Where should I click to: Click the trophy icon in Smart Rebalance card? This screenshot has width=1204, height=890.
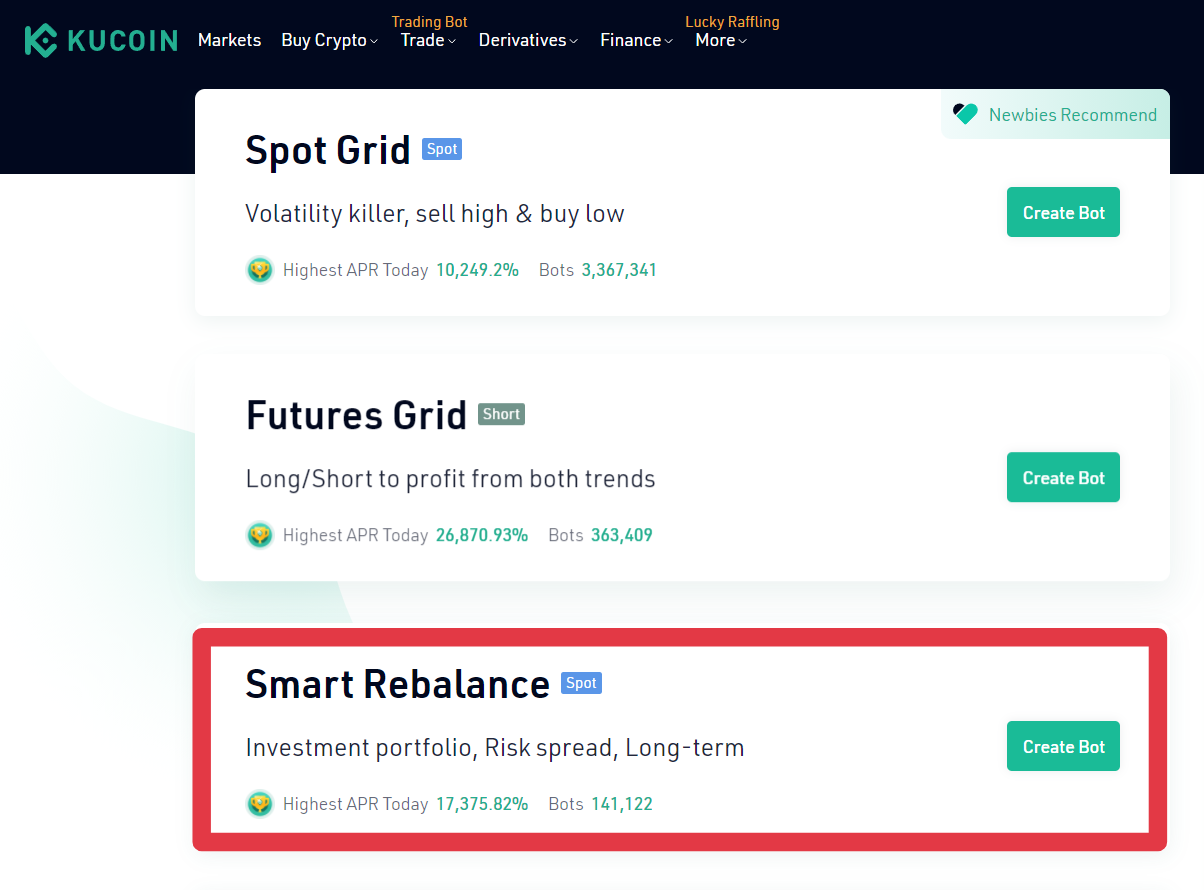tap(260, 804)
